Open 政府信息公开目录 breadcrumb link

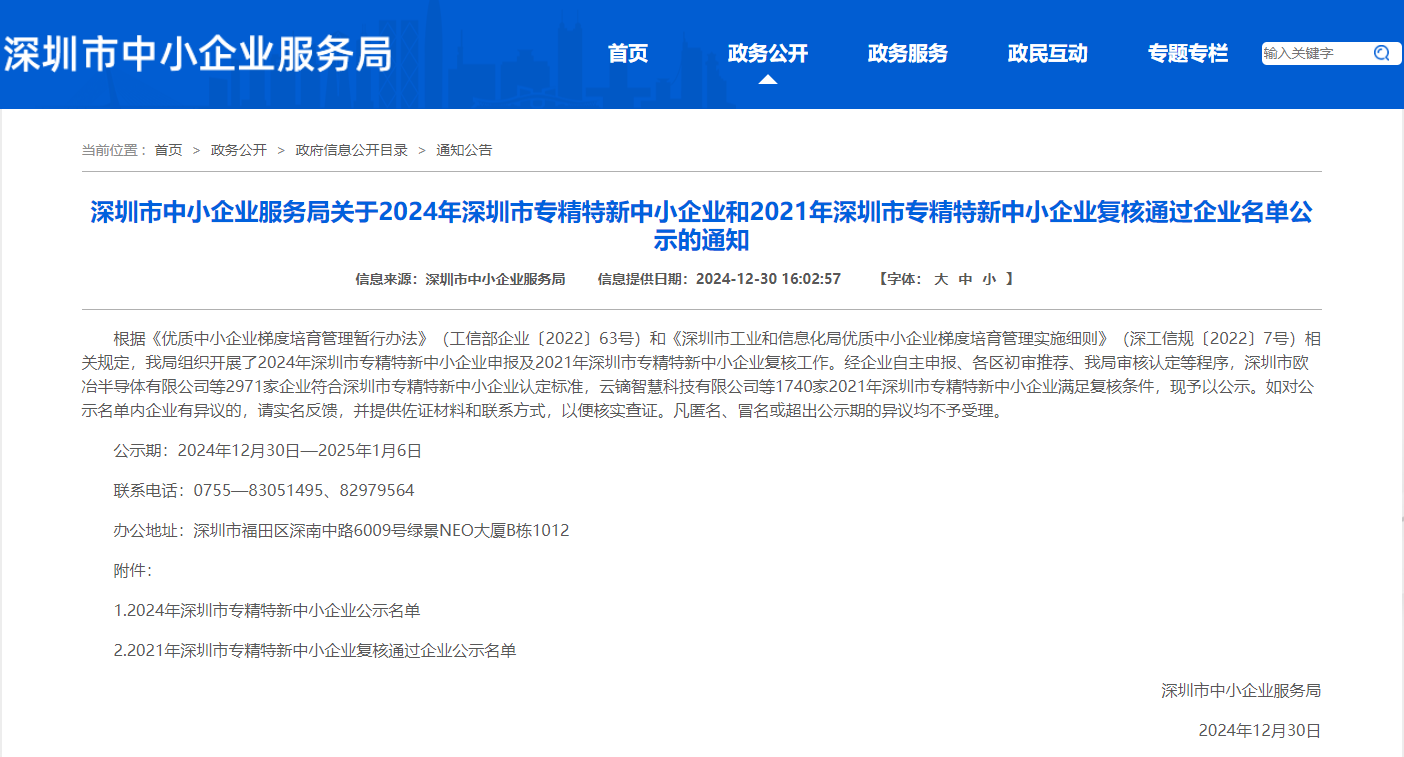[351, 150]
